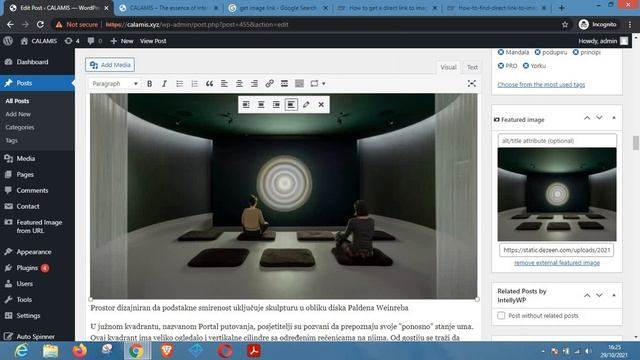This screenshot has height=360, width=640.
Task: Toggle italic formatting in editor toolbar
Action: tap(164, 84)
